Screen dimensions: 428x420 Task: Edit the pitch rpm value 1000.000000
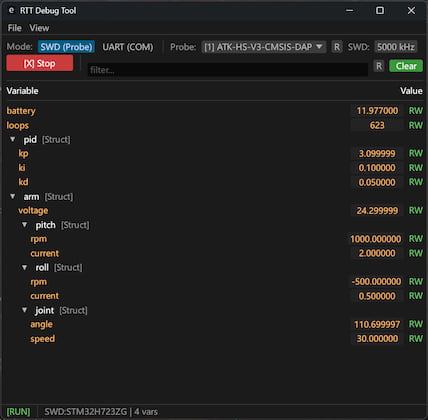tap(376, 239)
